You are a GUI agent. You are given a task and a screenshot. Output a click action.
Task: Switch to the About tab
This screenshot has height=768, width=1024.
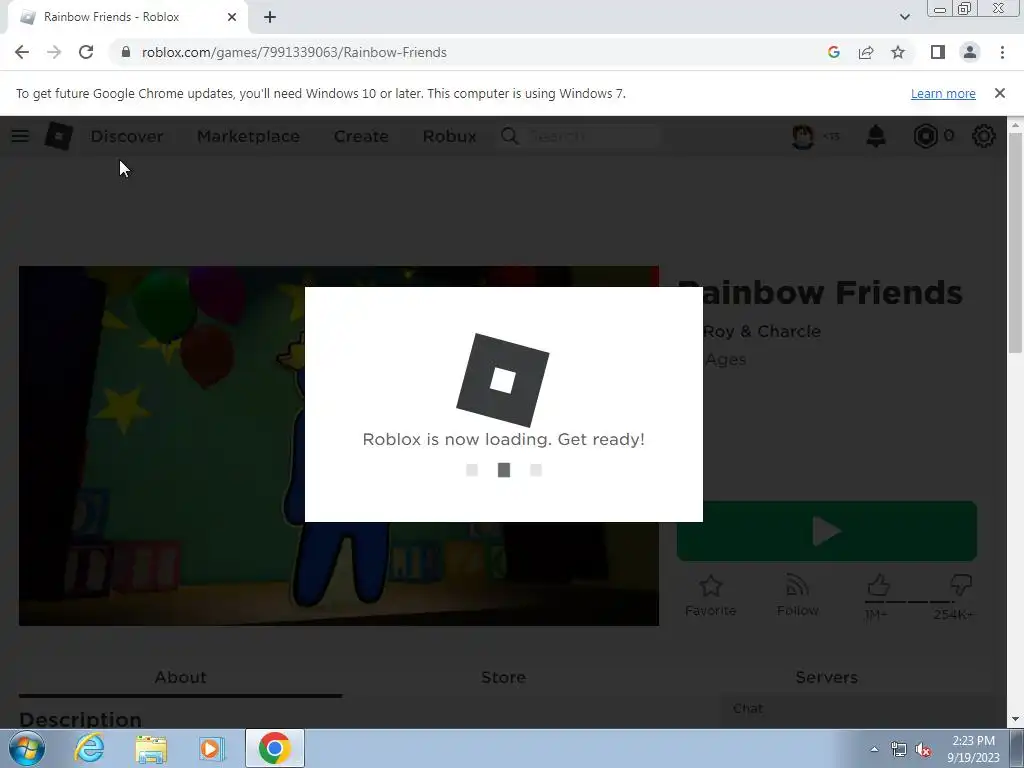point(180,677)
